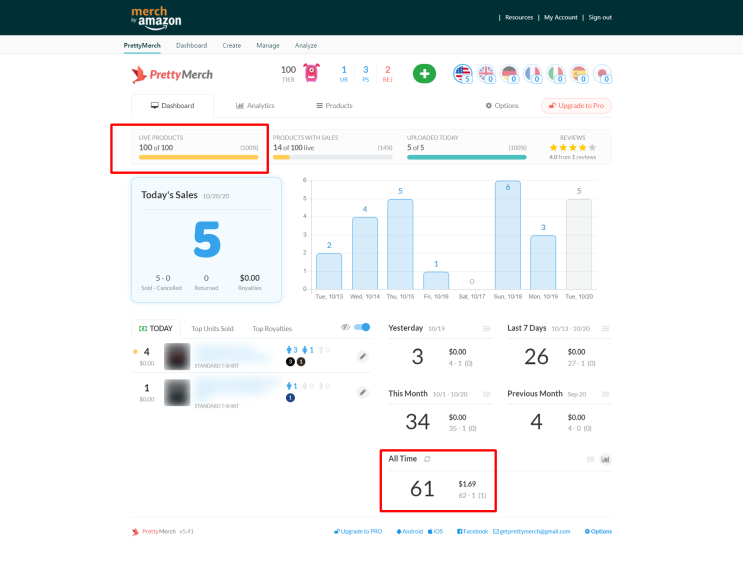
Task: Open the Options gear button
Action: [502, 106]
